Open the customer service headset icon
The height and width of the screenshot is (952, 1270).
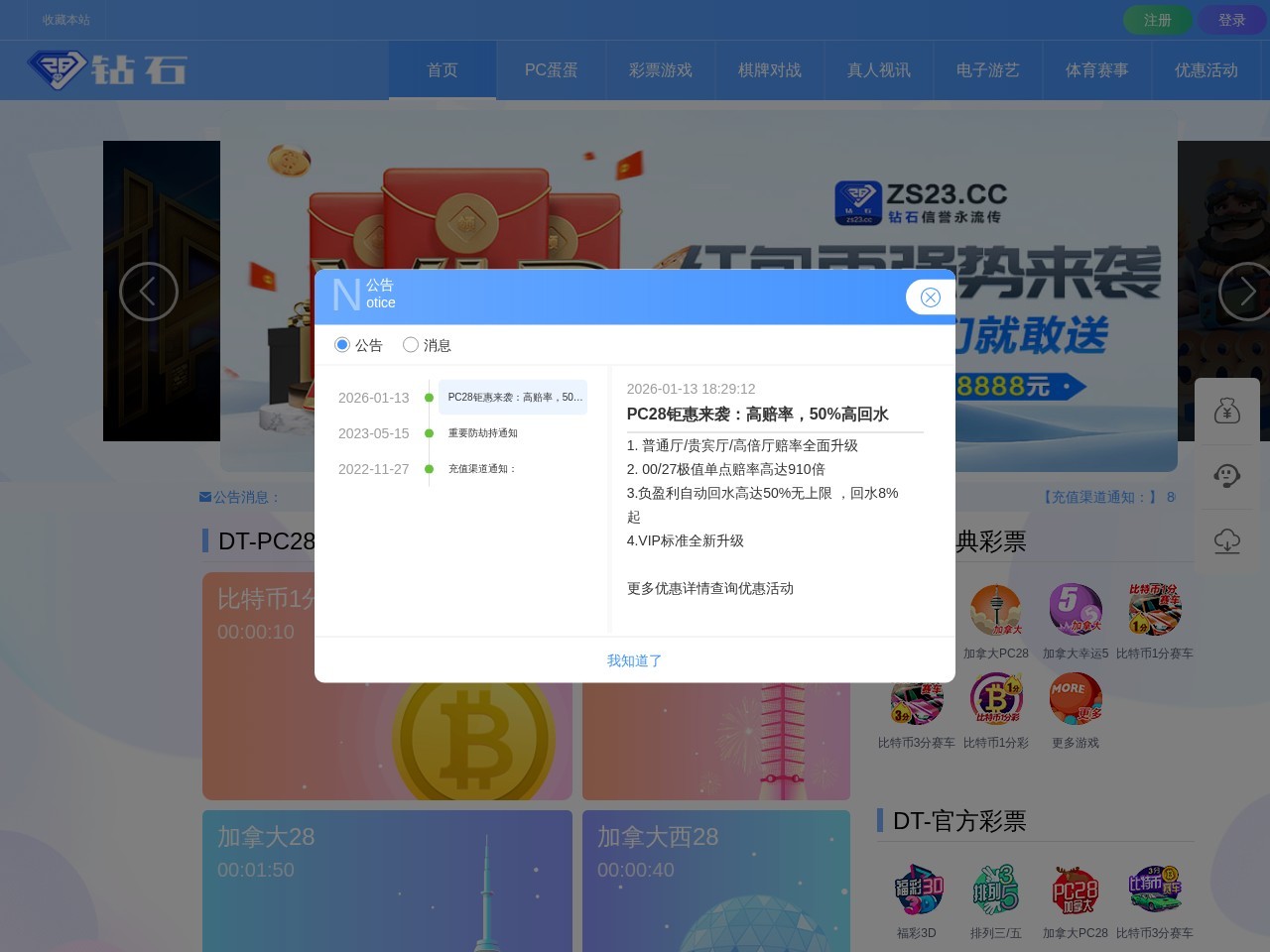[x=1227, y=476]
